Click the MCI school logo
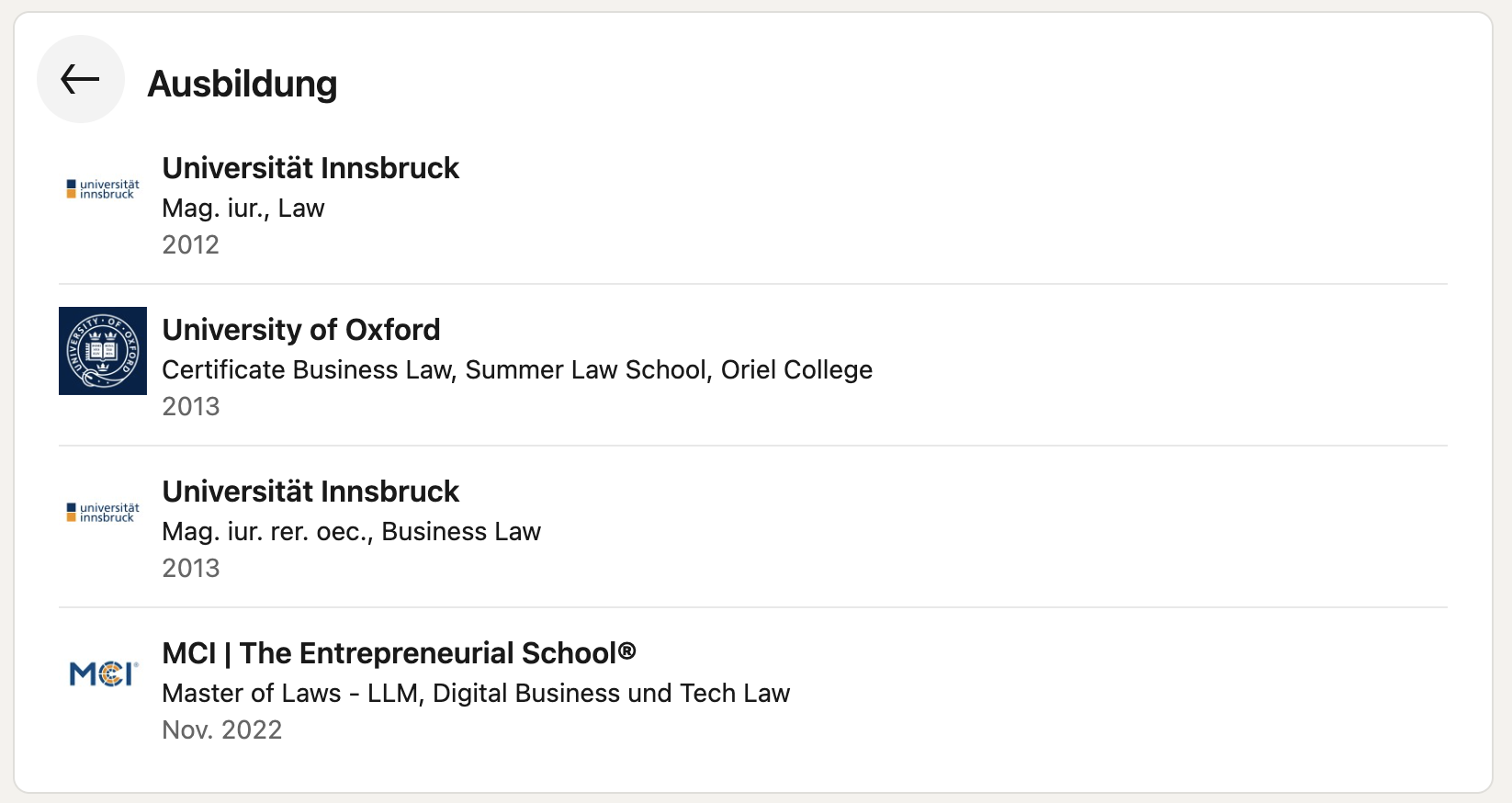The height and width of the screenshot is (803, 1512). [103, 674]
